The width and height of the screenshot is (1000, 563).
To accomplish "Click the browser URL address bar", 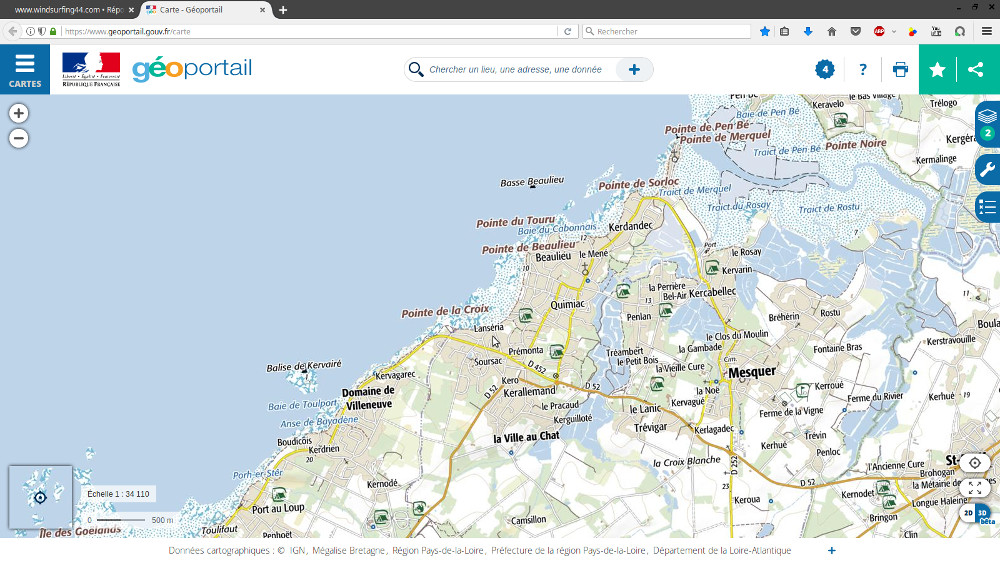I will tap(309, 31).
